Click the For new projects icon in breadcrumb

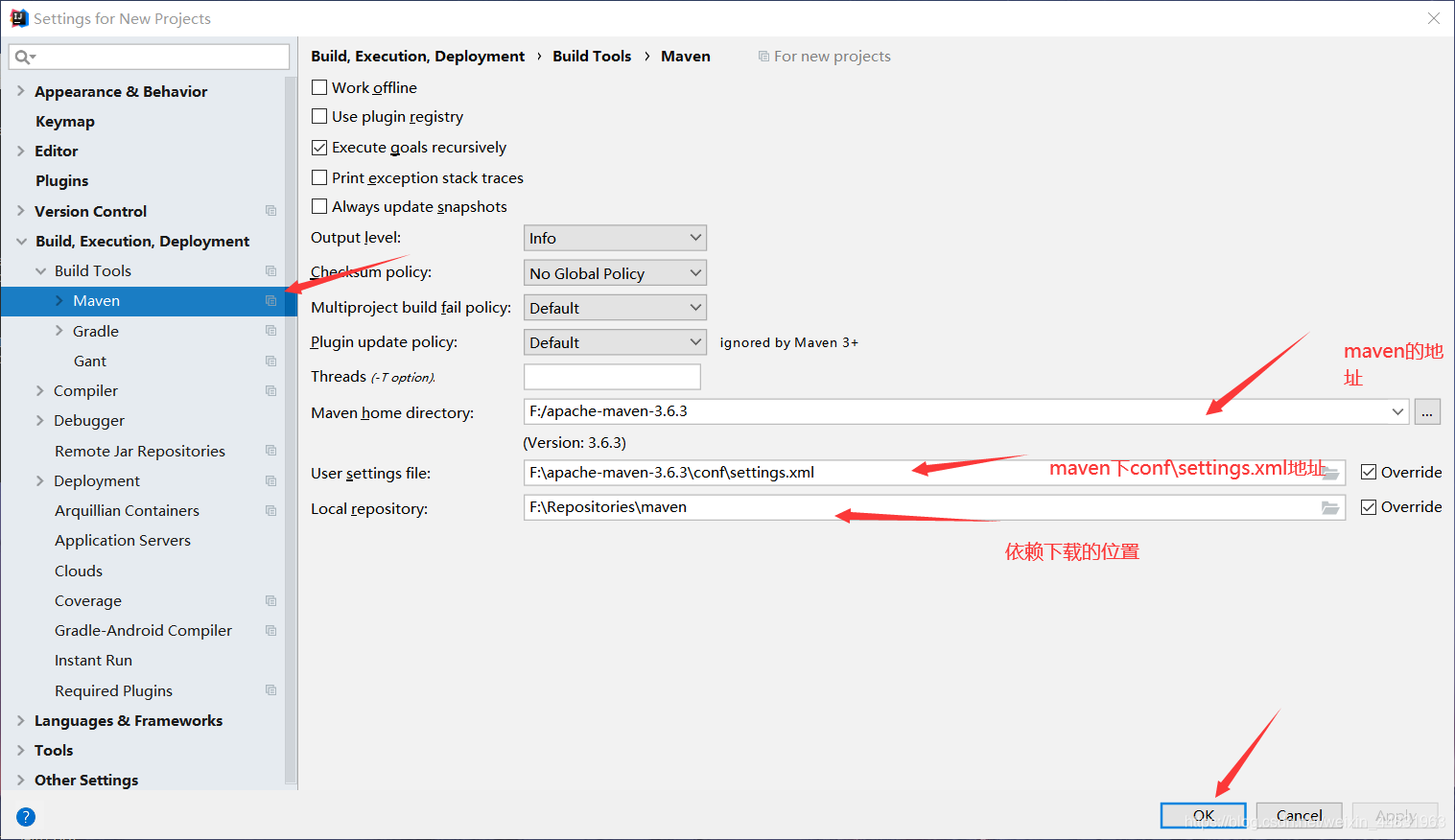[763, 57]
